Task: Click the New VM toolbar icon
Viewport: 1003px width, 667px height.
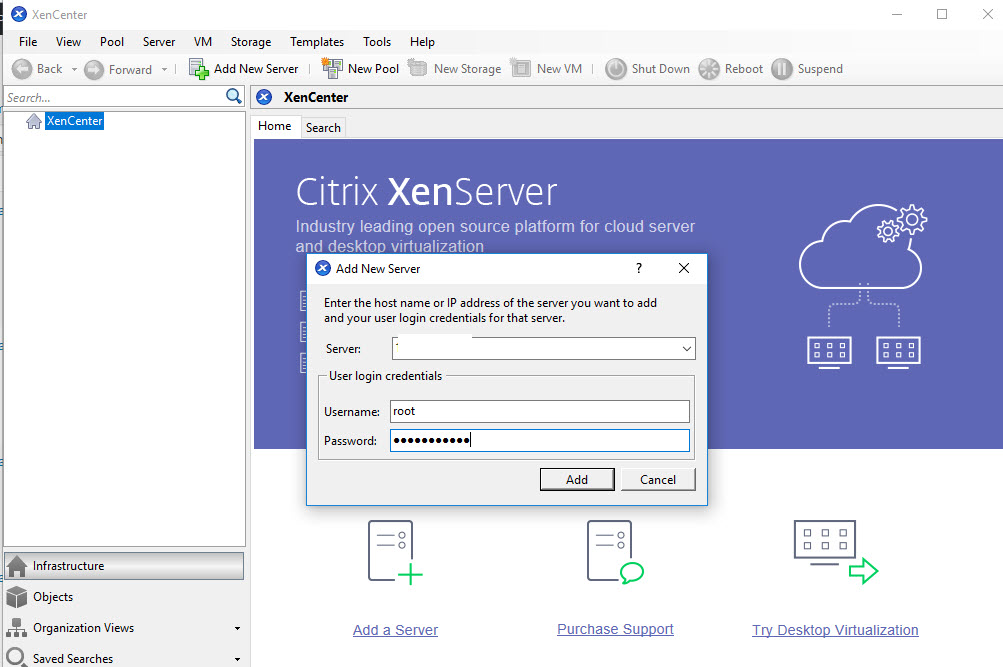Action: pyautogui.click(x=520, y=69)
